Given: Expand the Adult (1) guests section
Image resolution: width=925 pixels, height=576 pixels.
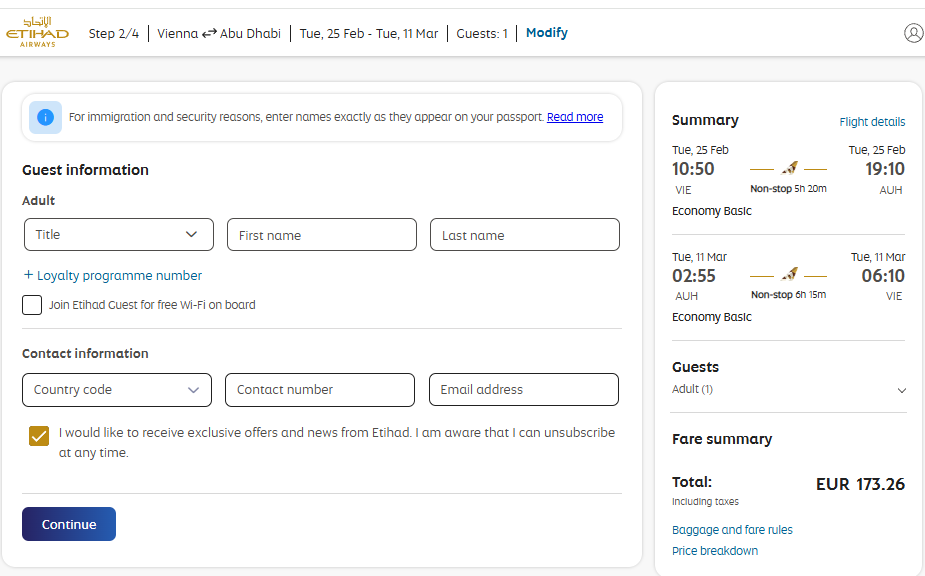Looking at the screenshot, I should pyautogui.click(x=789, y=390).
